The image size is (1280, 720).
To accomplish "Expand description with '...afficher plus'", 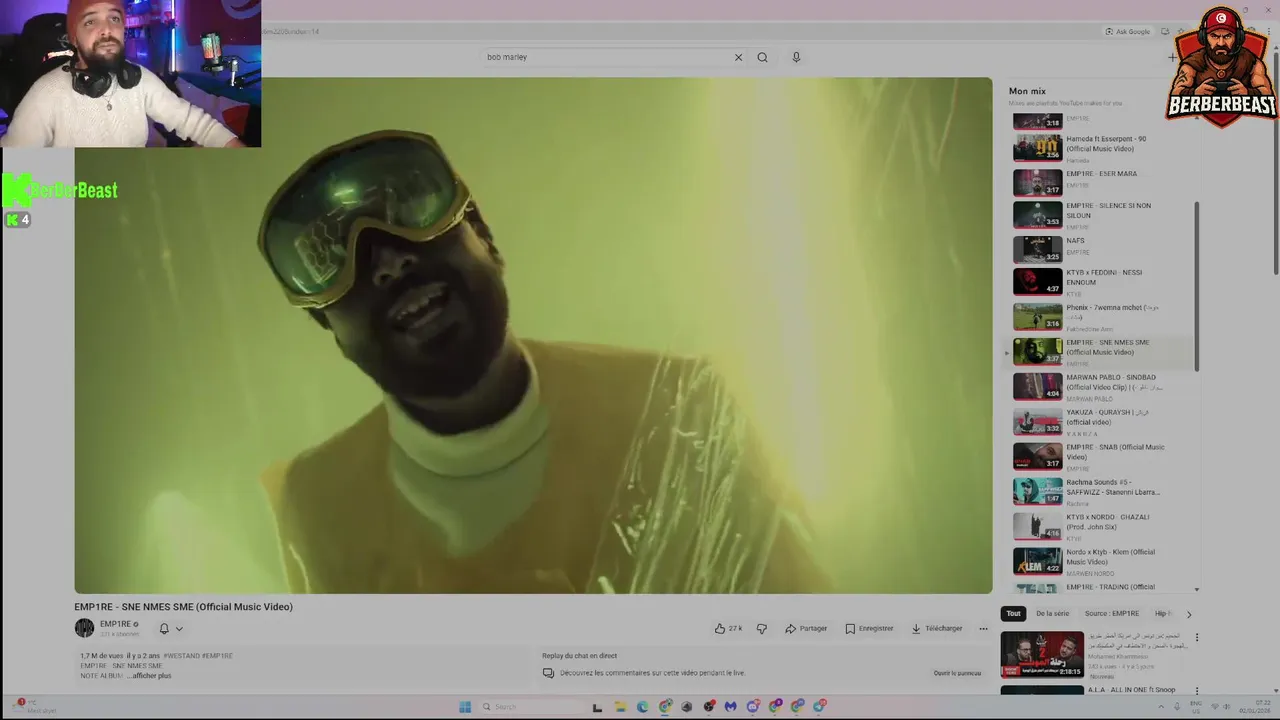I will click(149, 675).
